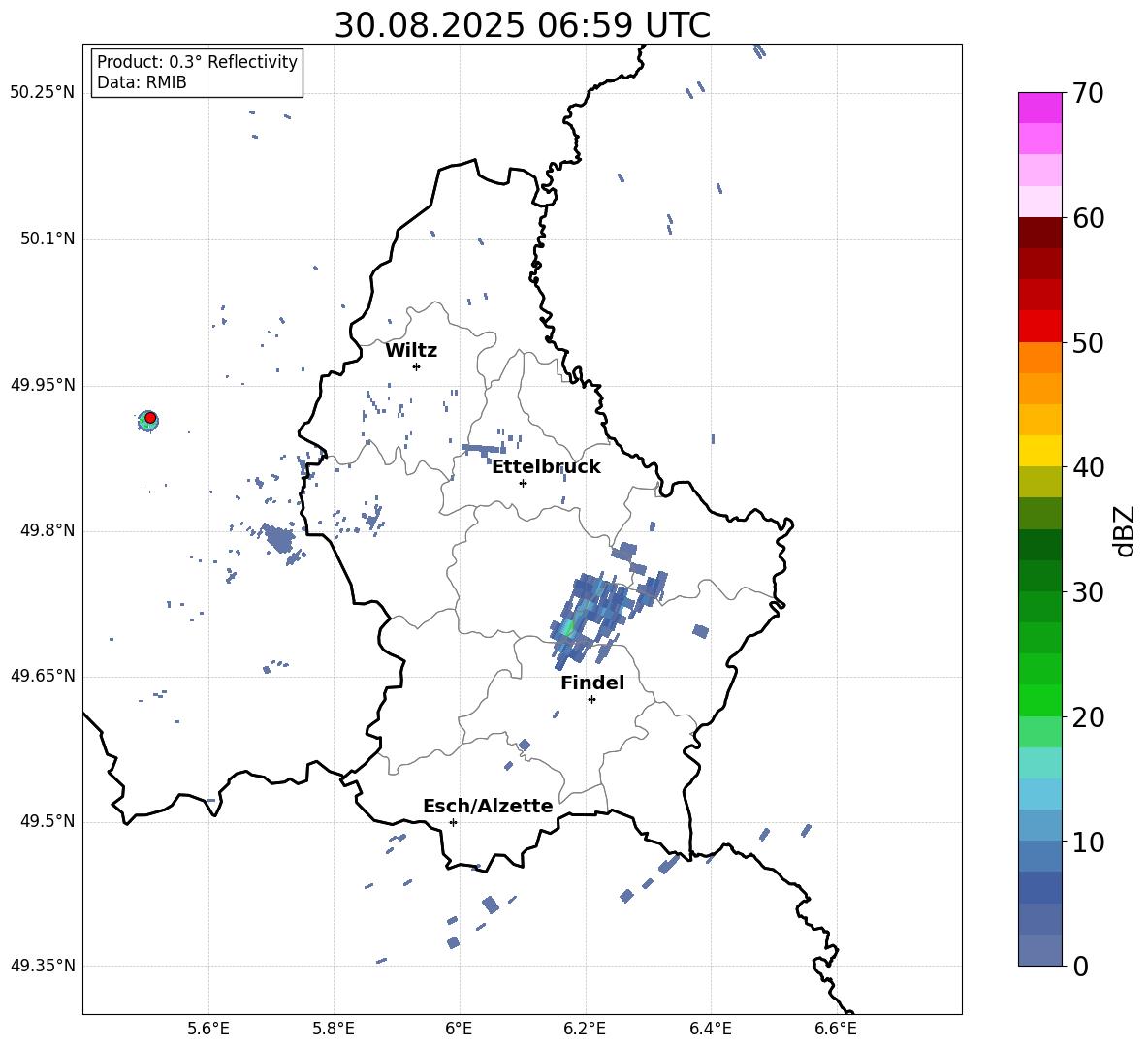Click the 49.95°N latitude label
This screenshot has width=1148, height=1048.
[42, 385]
